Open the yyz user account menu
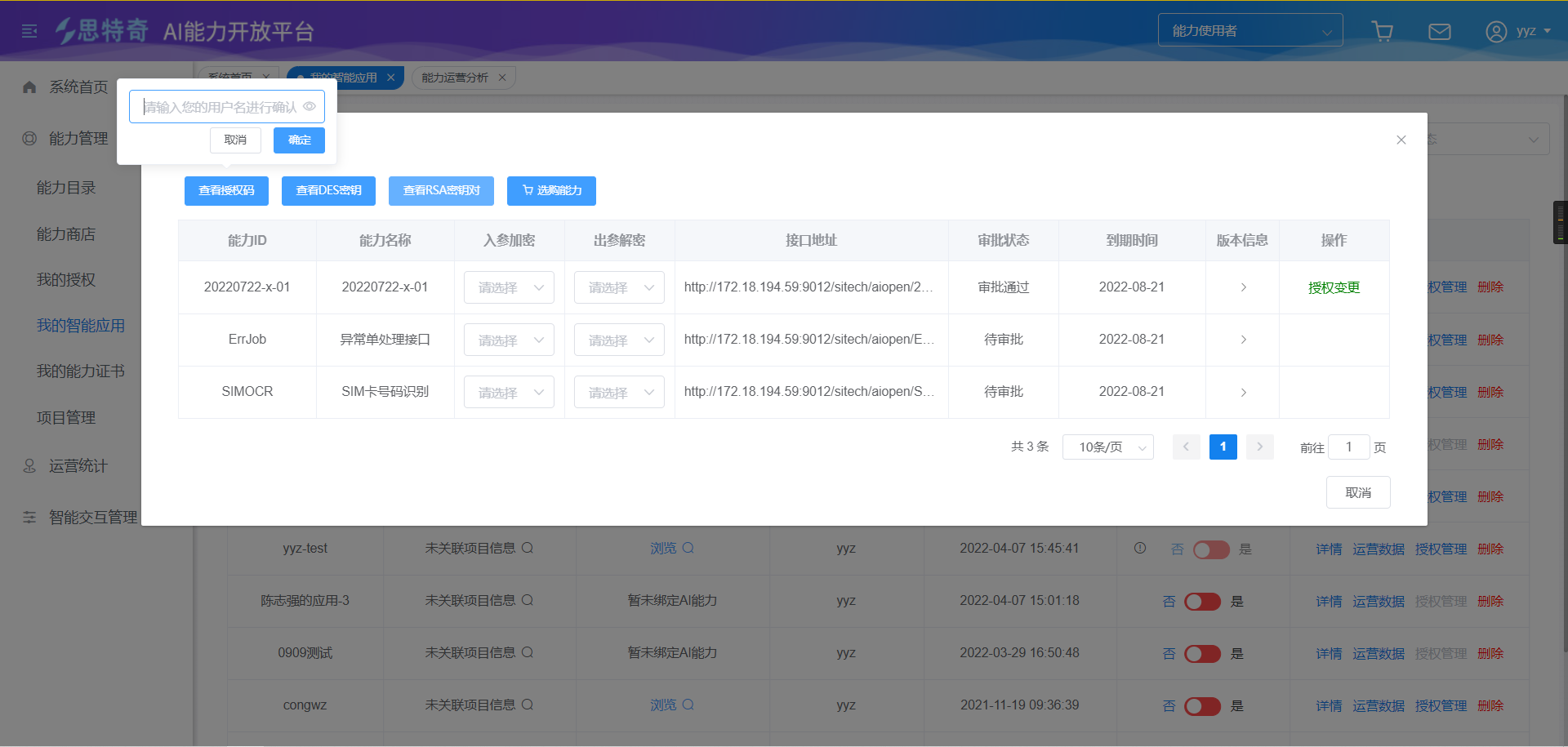This screenshot has height=747, width=1568. pos(1518,31)
